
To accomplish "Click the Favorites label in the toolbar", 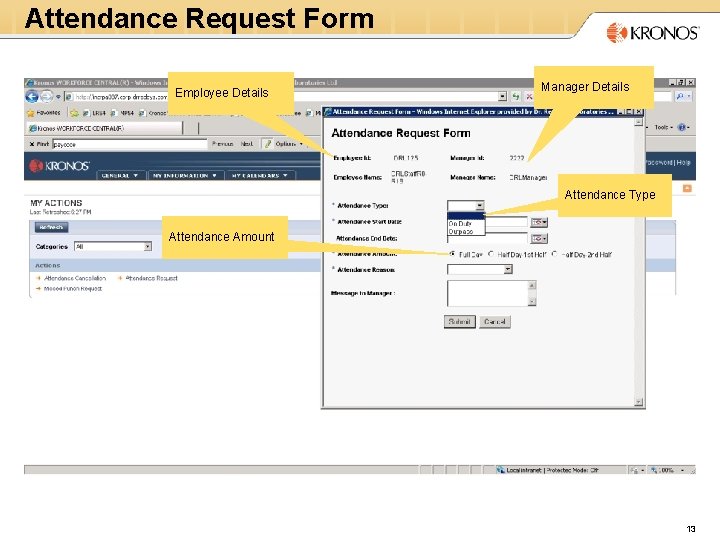I will point(48,113).
